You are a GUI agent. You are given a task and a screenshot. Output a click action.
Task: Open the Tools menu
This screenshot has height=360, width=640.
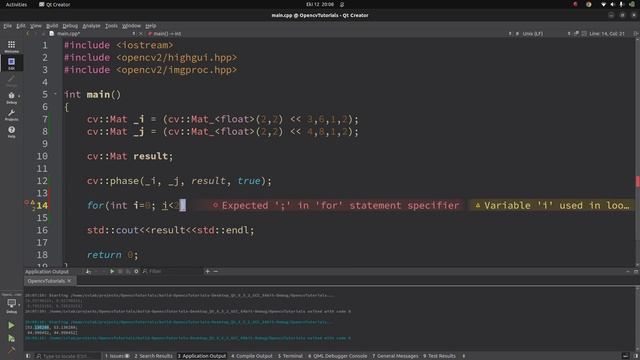point(111,26)
